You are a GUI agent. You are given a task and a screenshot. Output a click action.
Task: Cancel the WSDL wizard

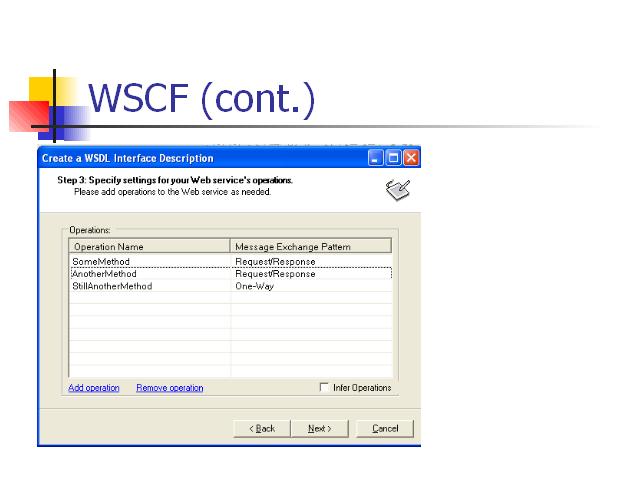pos(385,429)
